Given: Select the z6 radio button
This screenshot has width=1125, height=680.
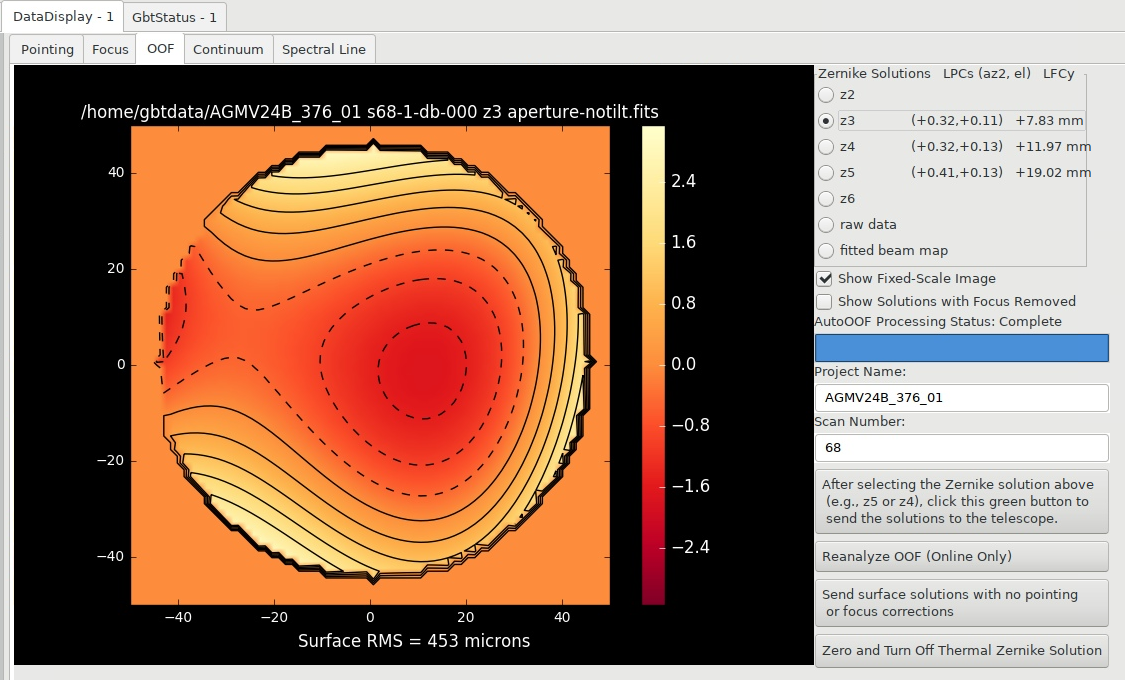Looking at the screenshot, I should click(827, 199).
